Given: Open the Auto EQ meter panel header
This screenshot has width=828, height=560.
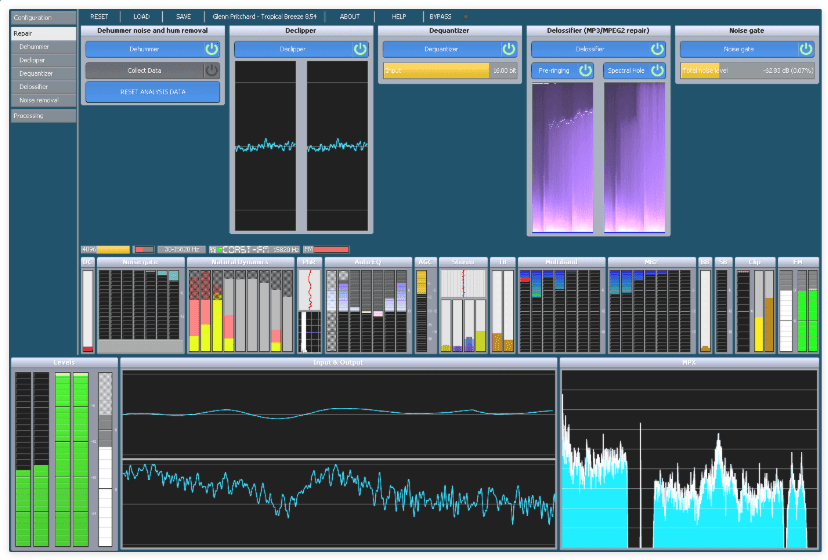Looking at the screenshot, I should click(368, 262).
